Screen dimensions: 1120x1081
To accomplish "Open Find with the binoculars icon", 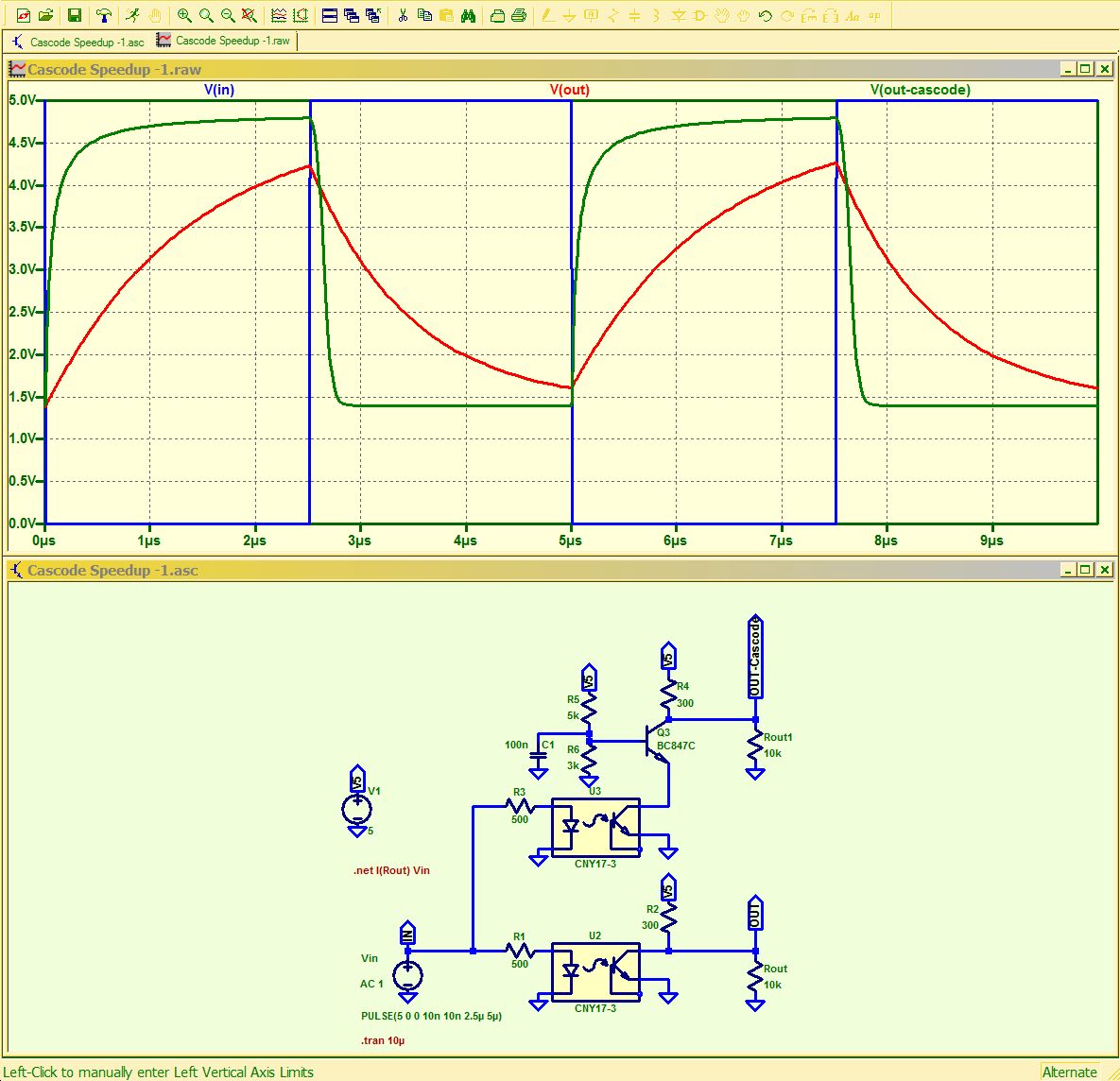I will [468, 15].
